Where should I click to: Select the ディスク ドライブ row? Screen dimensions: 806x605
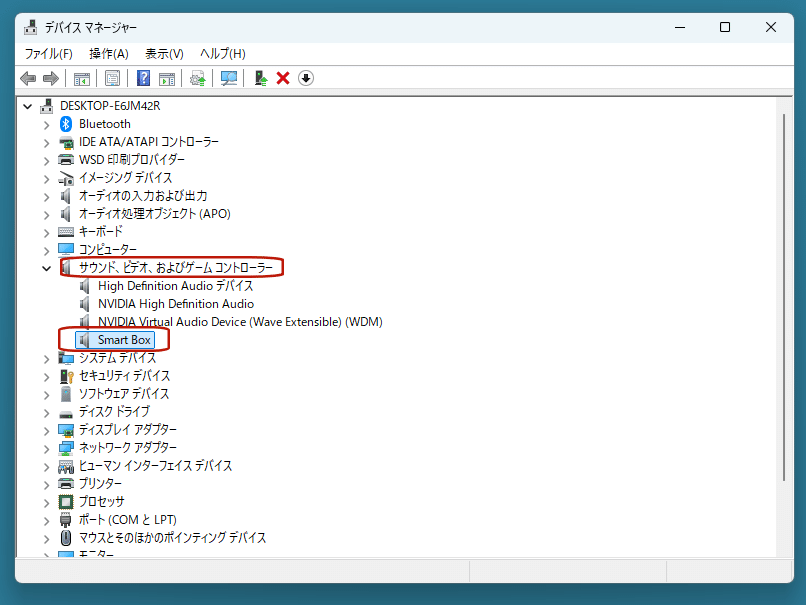(x=114, y=412)
